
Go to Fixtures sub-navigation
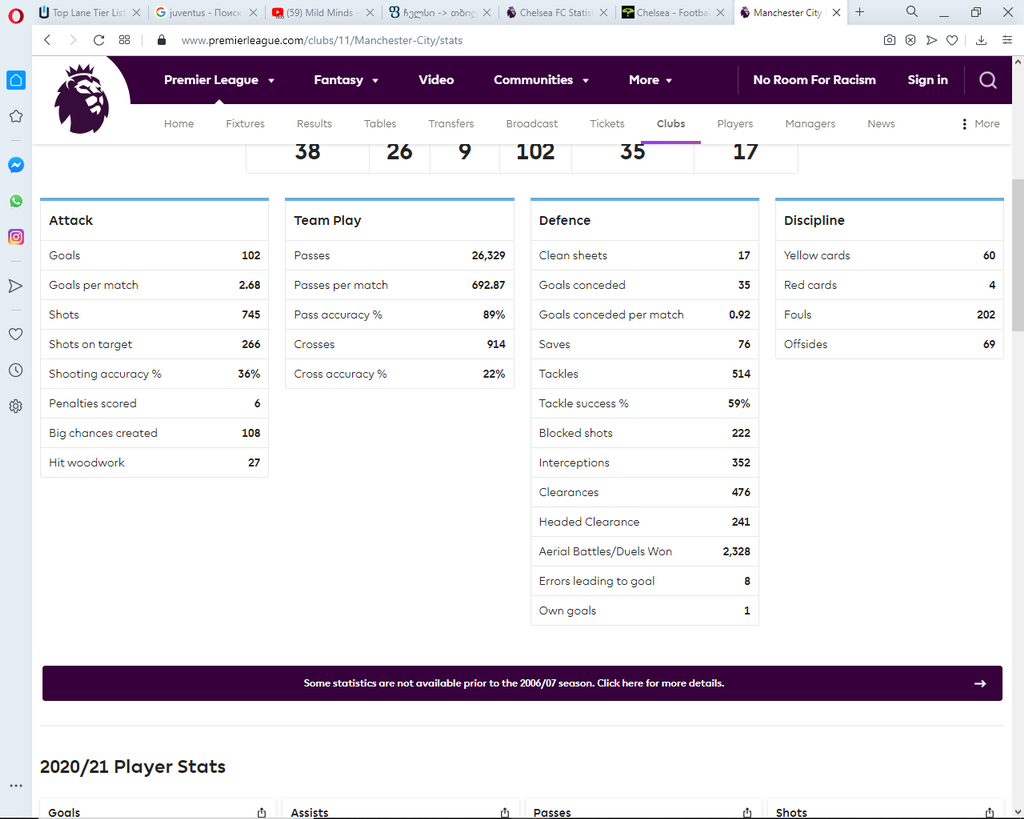point(246,123)
